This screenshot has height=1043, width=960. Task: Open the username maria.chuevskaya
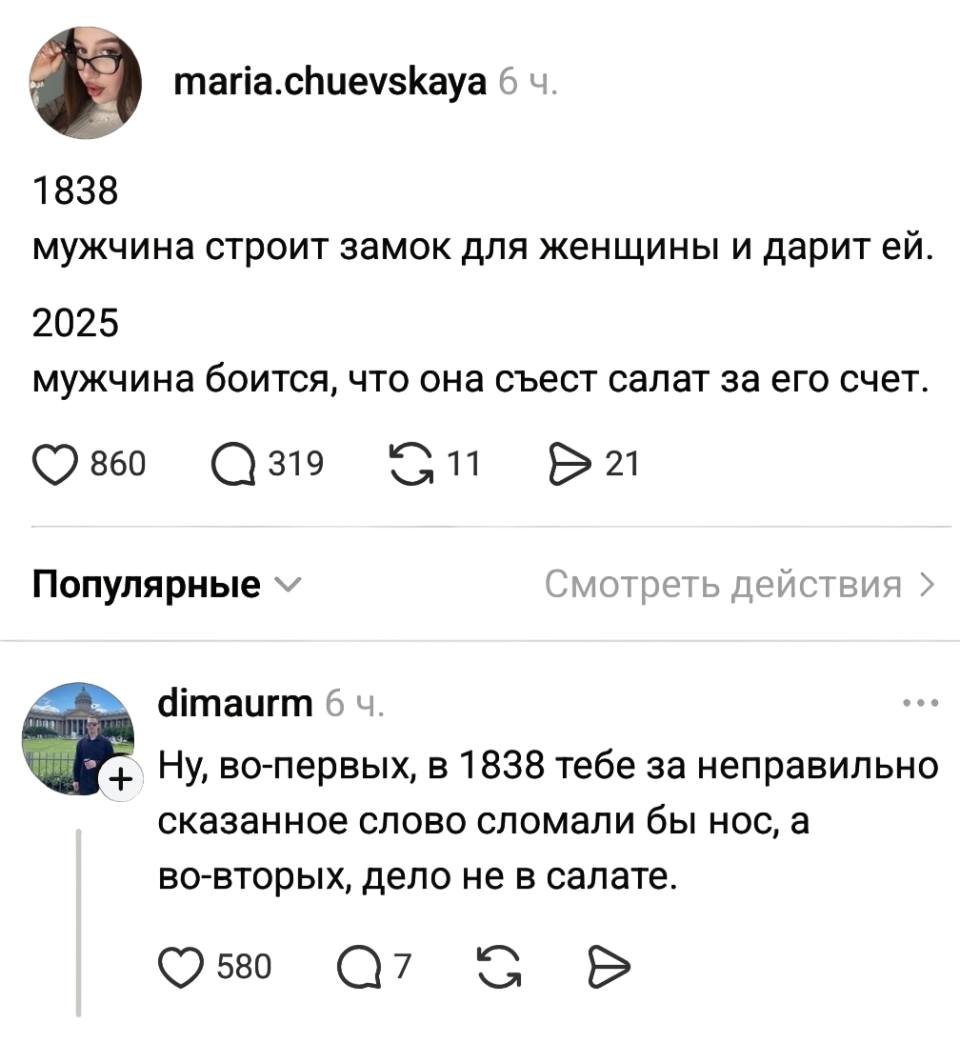pos(330,82)
